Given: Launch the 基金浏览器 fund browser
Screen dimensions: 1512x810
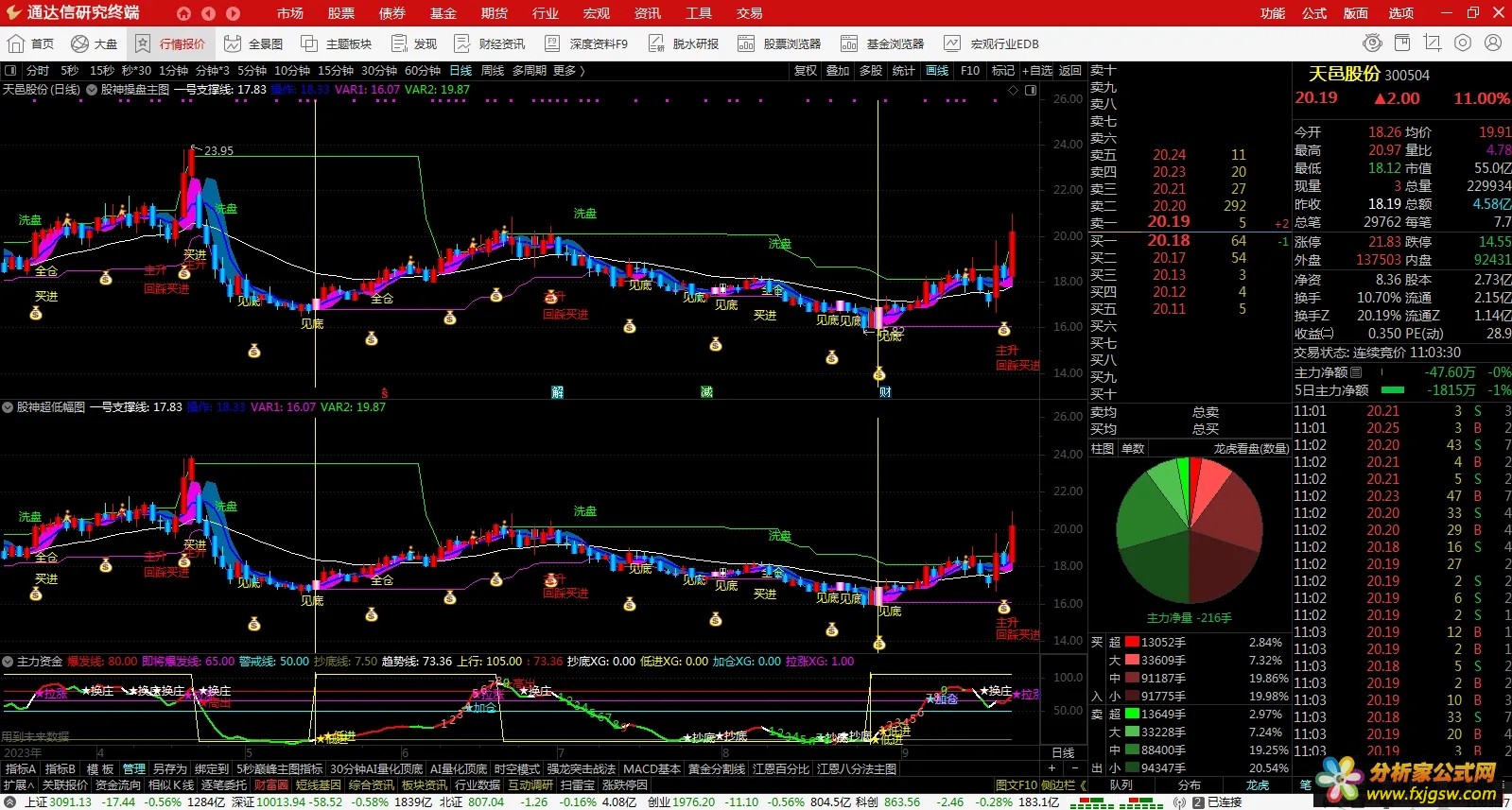Looking at the screenshot, I should click(x=882, y=43).
